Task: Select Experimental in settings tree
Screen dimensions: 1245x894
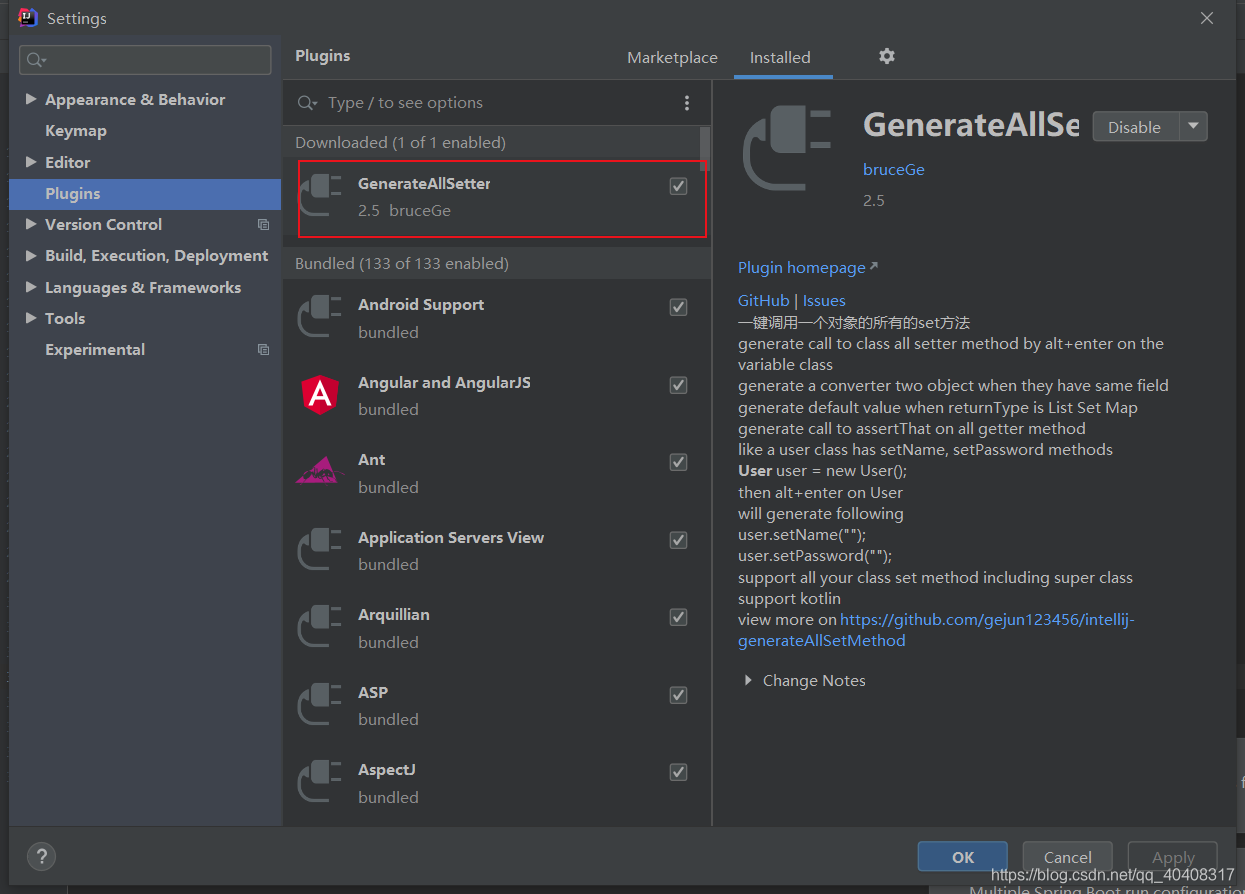Action: coord(95,350)
